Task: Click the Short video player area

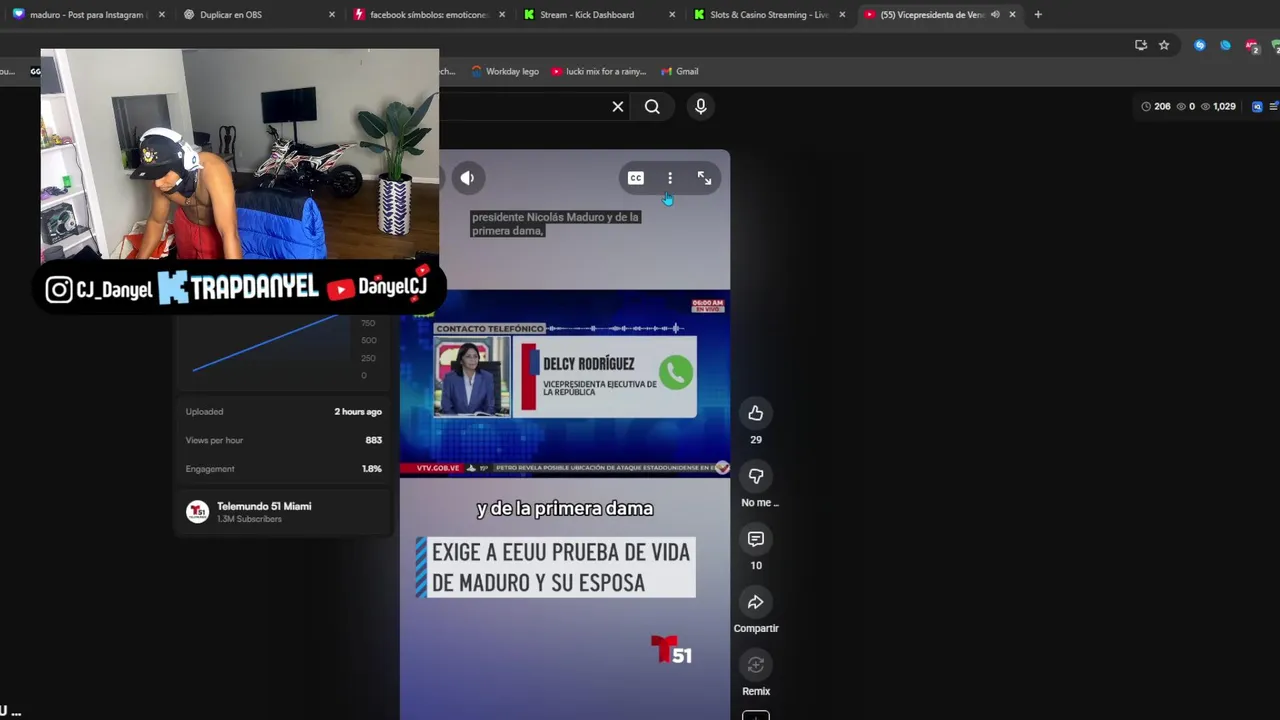Action: (565, 435)
